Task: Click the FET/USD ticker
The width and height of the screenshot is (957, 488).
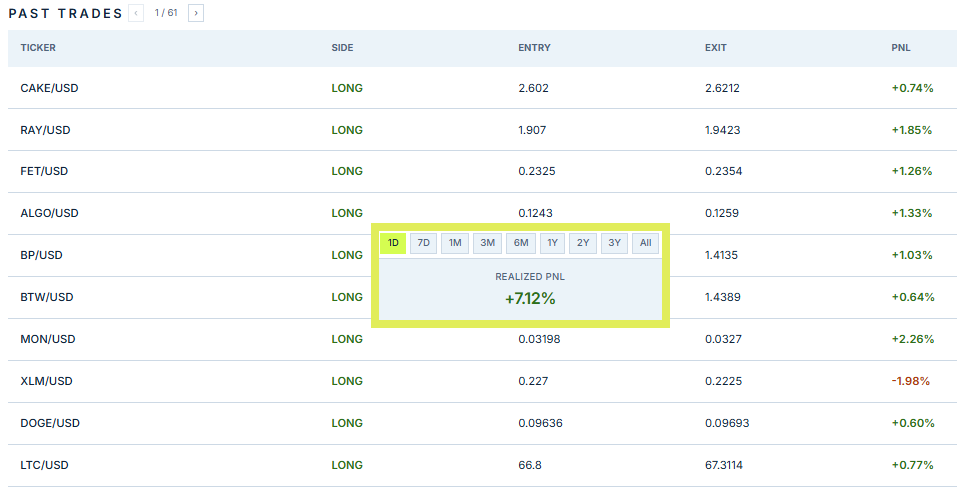Action: click(x=44, y=171)
